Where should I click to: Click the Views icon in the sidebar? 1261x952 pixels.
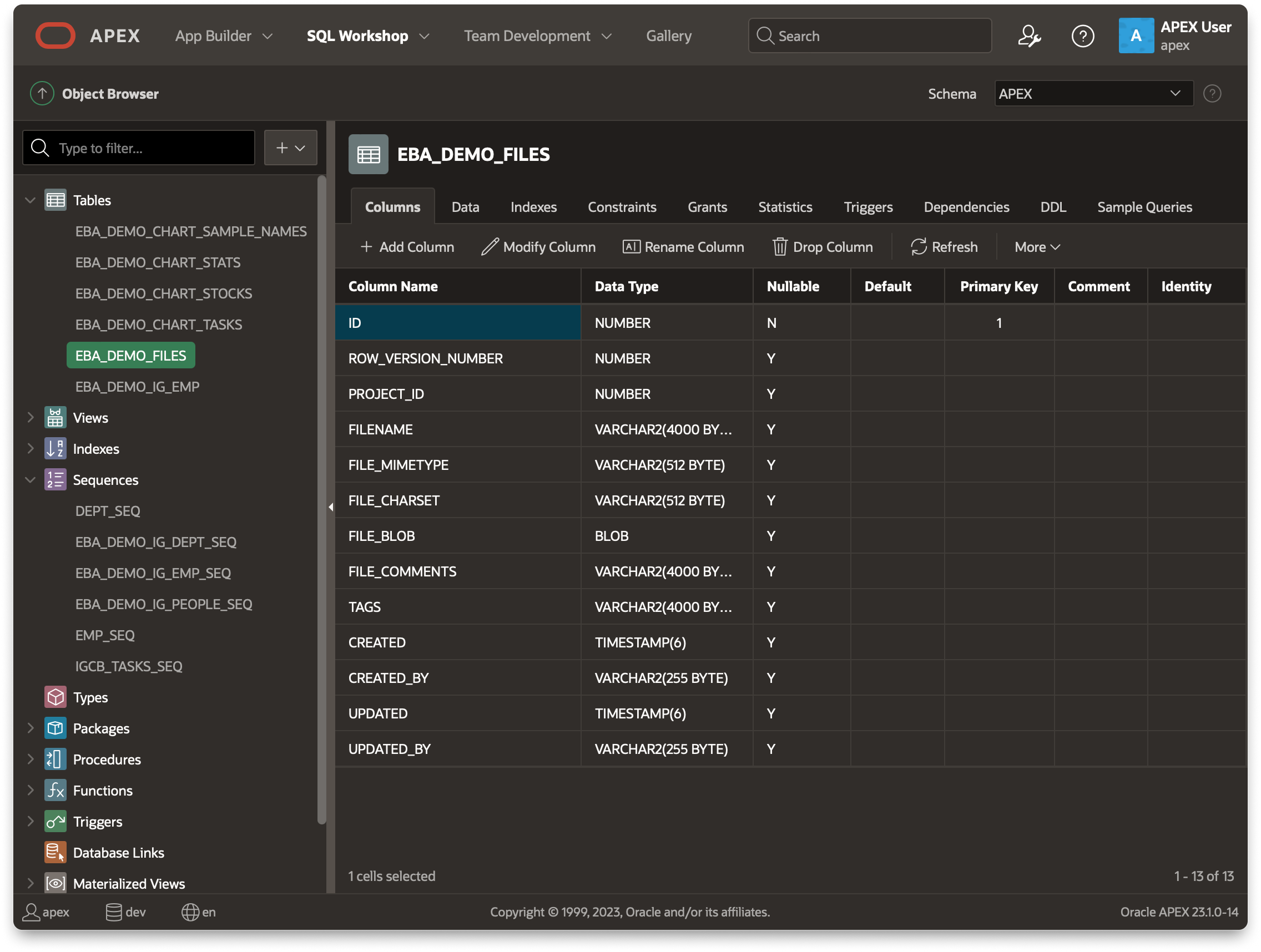pyautogui.click(x=55, y=417)
